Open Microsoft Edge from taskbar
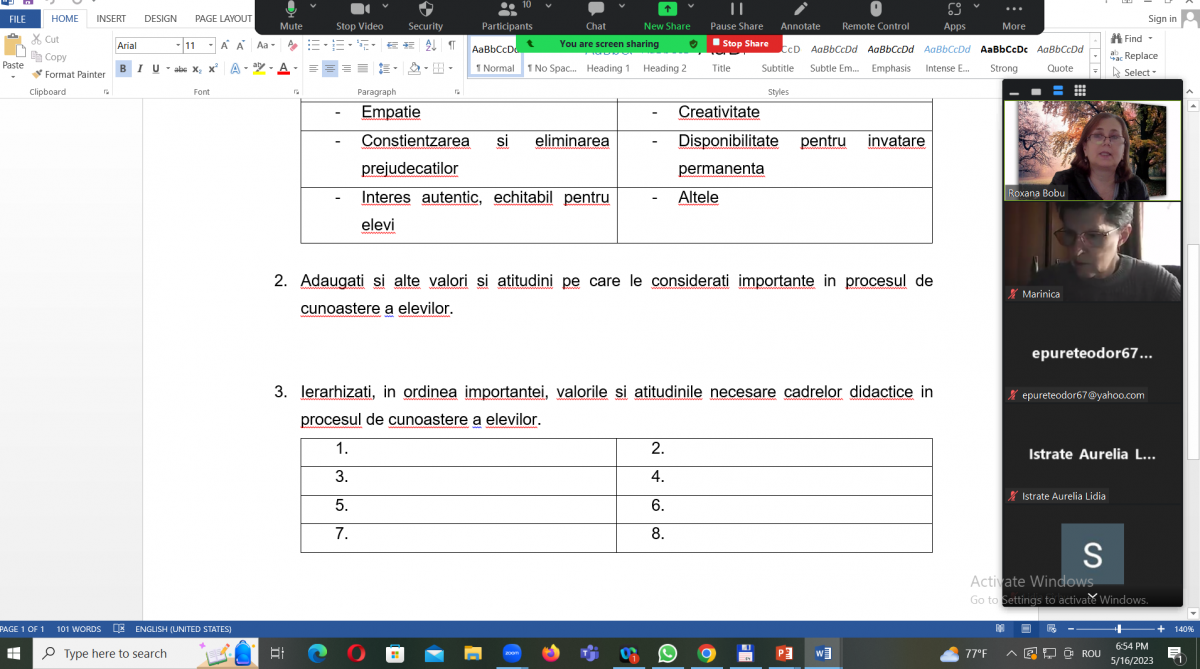The height and width of the screenshot is (669, 1200). (x=317, y=654)
